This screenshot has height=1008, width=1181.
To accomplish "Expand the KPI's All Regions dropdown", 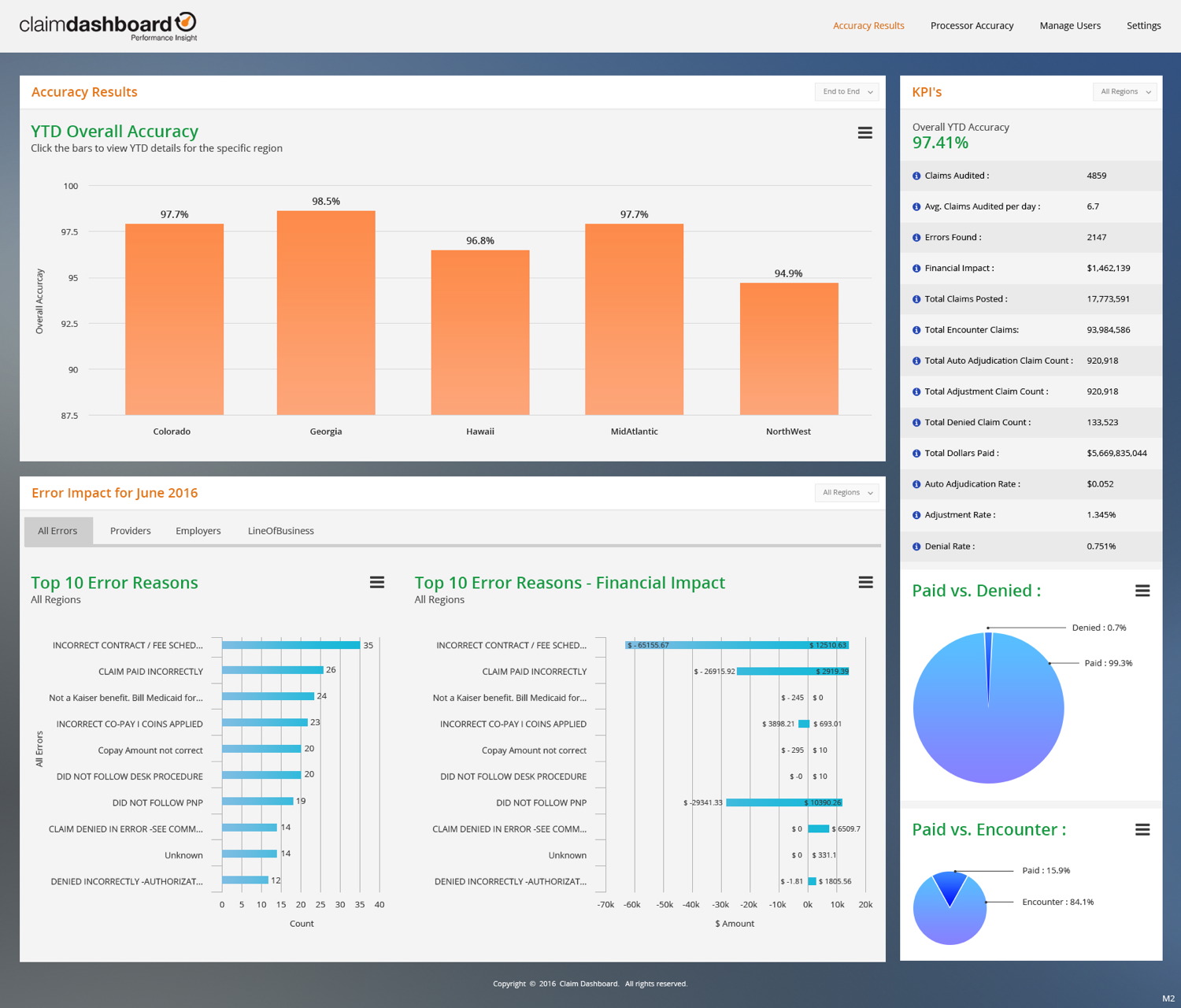I will point(1125,92).
